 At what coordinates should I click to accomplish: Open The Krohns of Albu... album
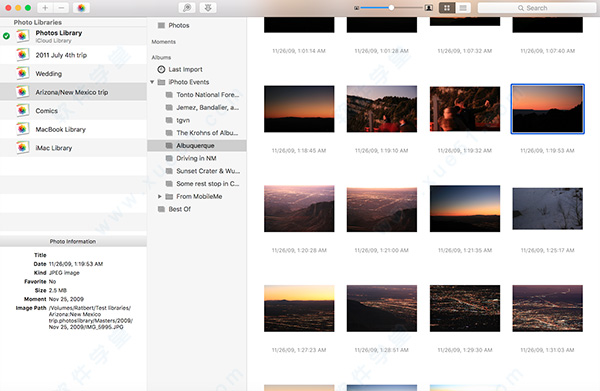(207, 133)
